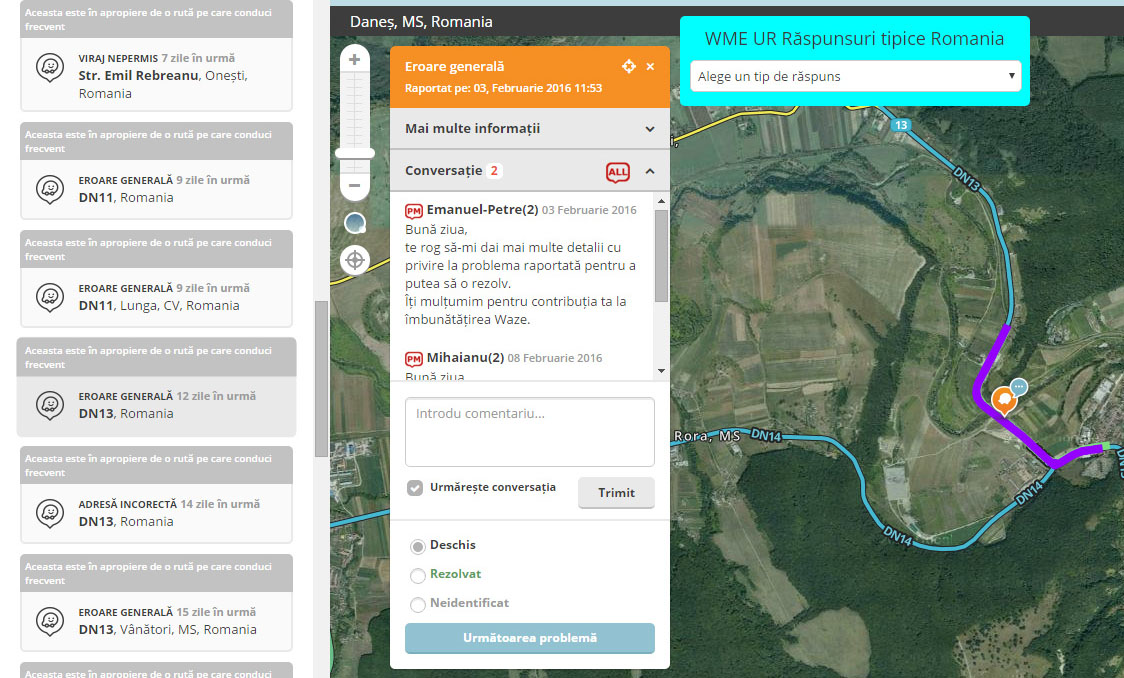Click Waze icon of Str. Emil Rebreanu report

pyautogui.click(x=50, y=67)
